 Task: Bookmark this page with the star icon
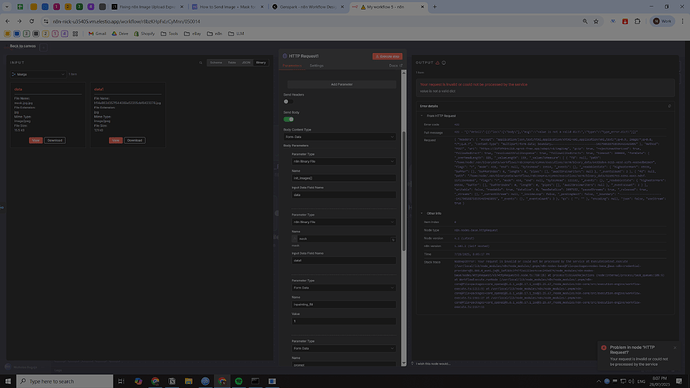(x=596, y=21)
